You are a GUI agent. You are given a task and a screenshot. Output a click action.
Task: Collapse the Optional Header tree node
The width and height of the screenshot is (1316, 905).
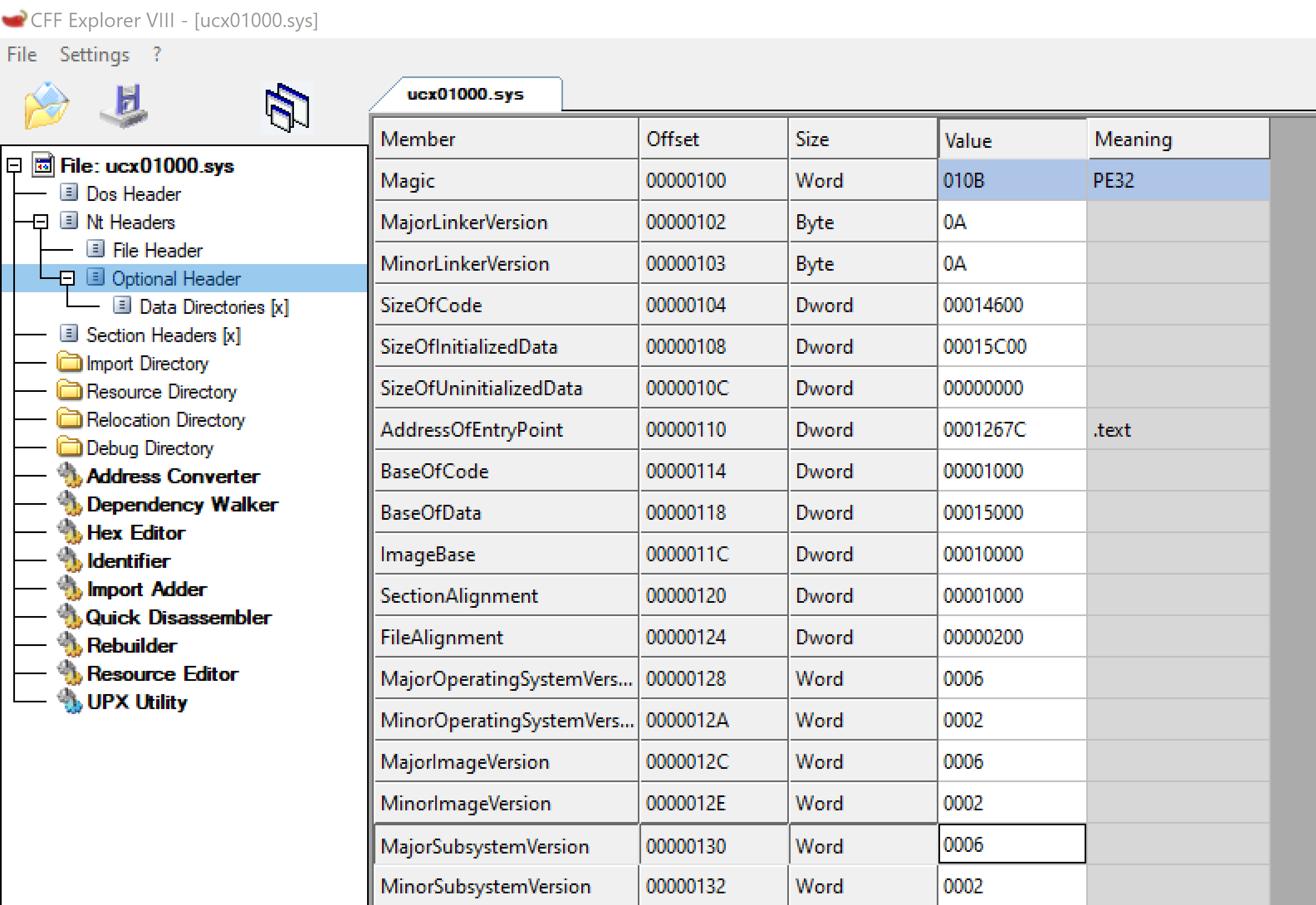click(67, 278)
